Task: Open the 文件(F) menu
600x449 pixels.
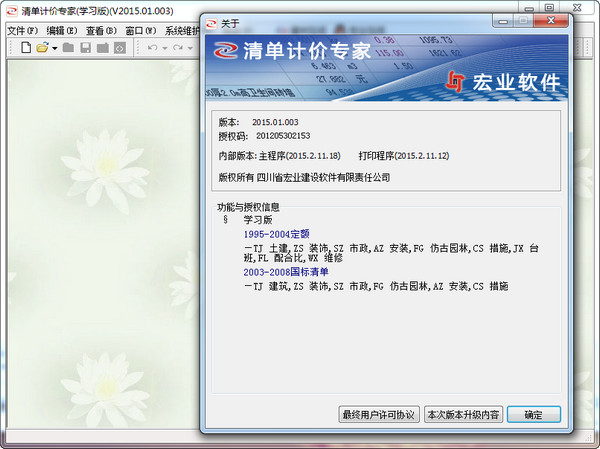Action: pyautogui.click(x=23, y=31)
